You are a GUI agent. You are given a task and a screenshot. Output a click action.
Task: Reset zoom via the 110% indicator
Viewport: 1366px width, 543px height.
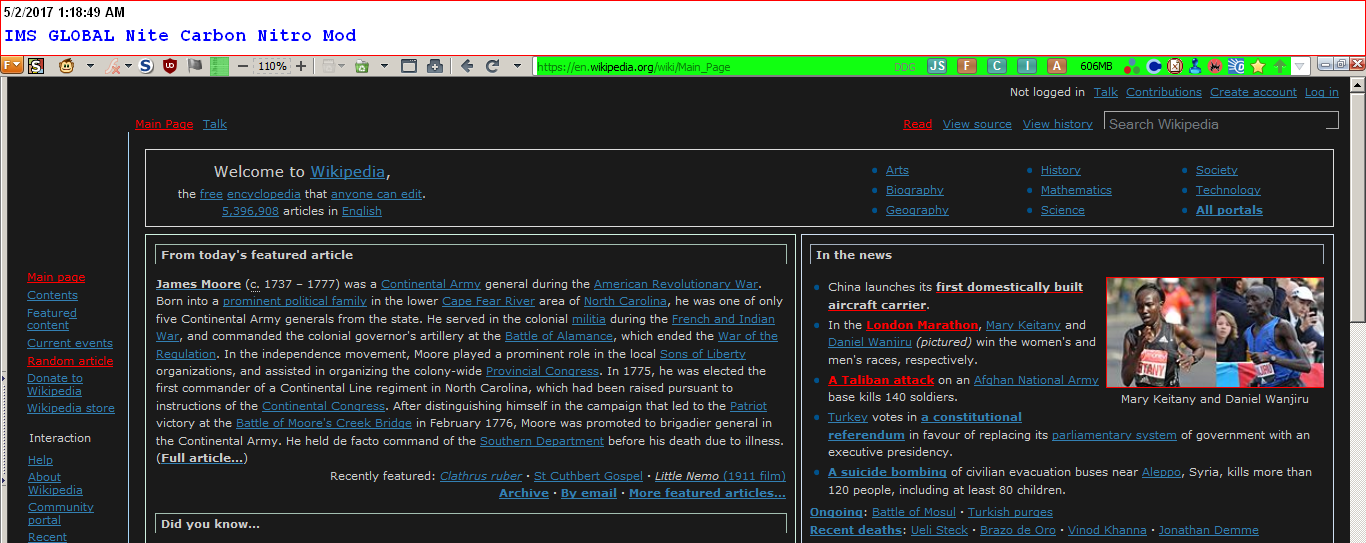pyautogui.click(x=272, y=66)
